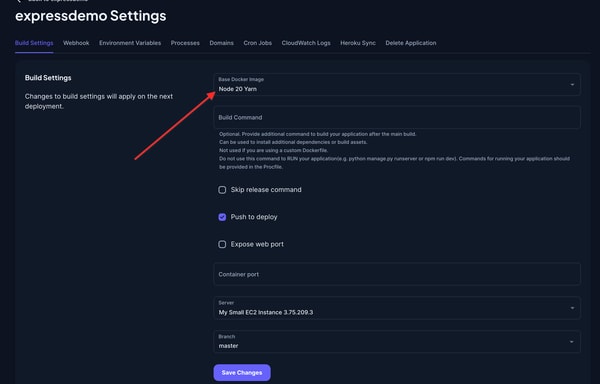Expand the Branch dropdown showing master
This screenshot has width=600, height=384.
pos(397,342)
